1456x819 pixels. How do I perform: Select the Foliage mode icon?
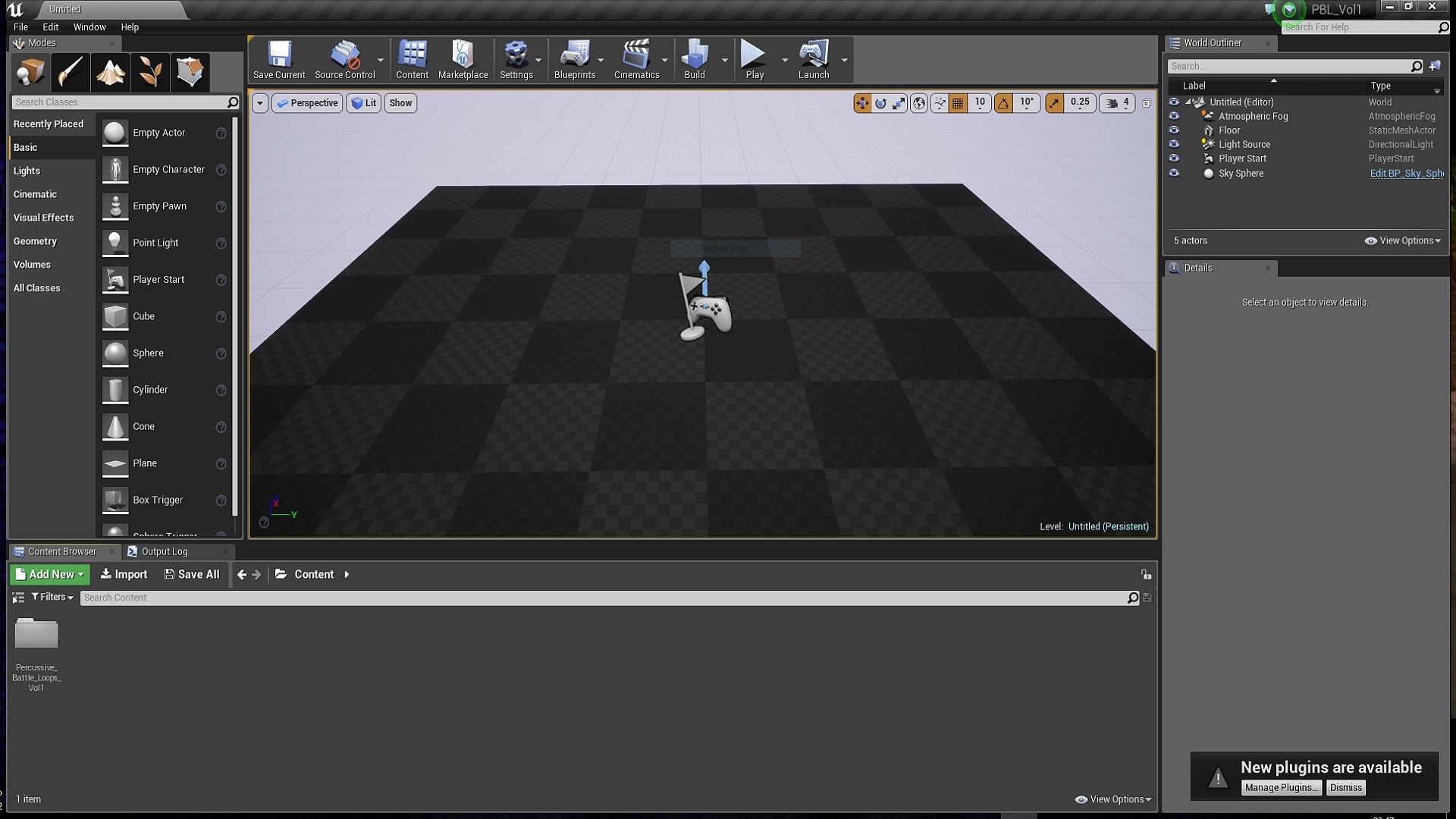pos(150,73)
